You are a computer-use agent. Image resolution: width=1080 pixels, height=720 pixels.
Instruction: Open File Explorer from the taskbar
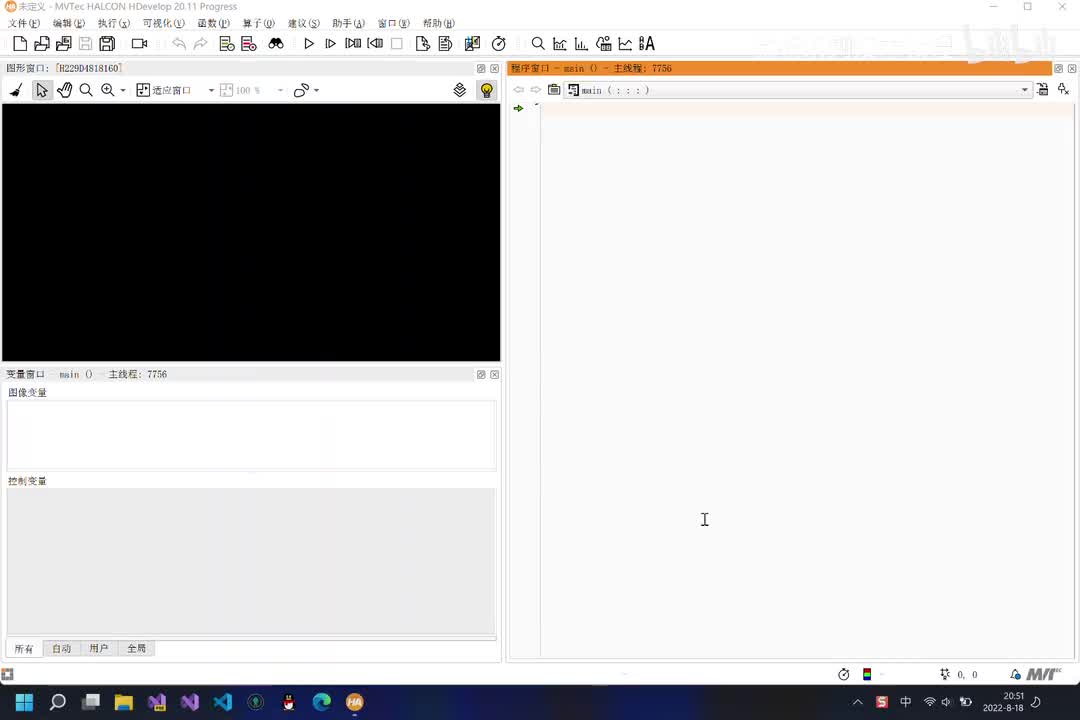[123, 702]
